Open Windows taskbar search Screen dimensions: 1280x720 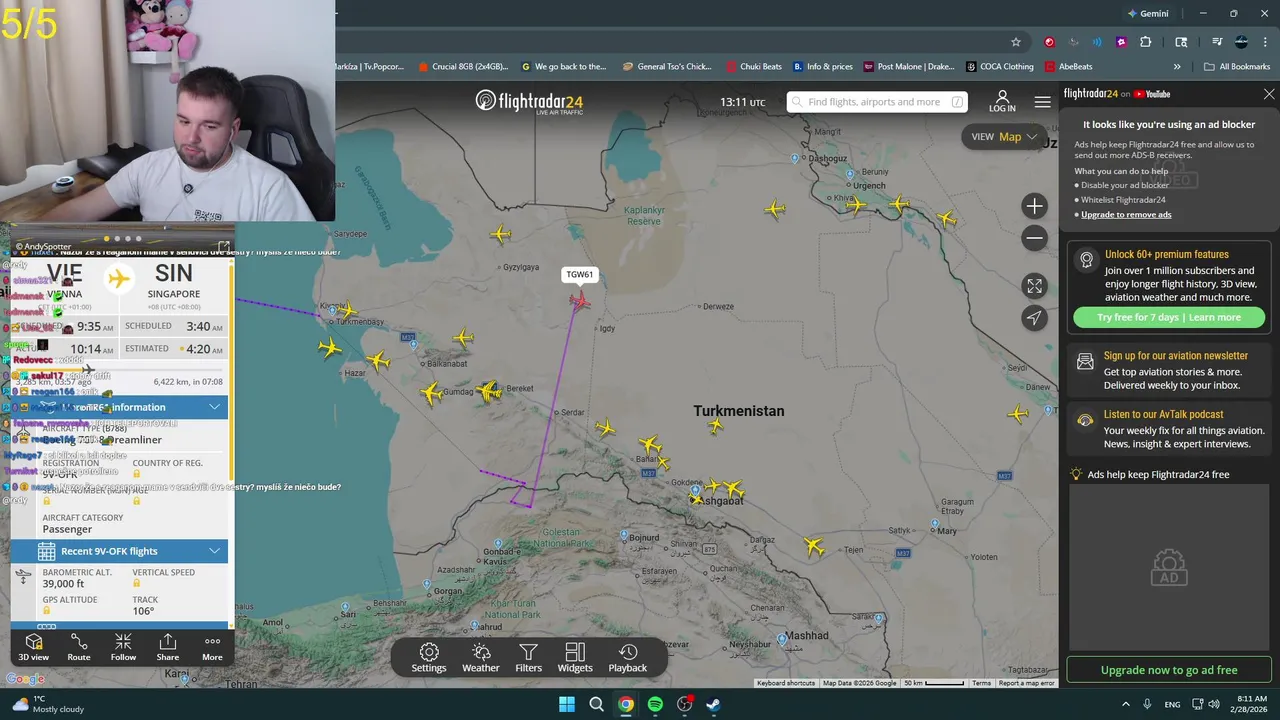(x=596, y=704)
